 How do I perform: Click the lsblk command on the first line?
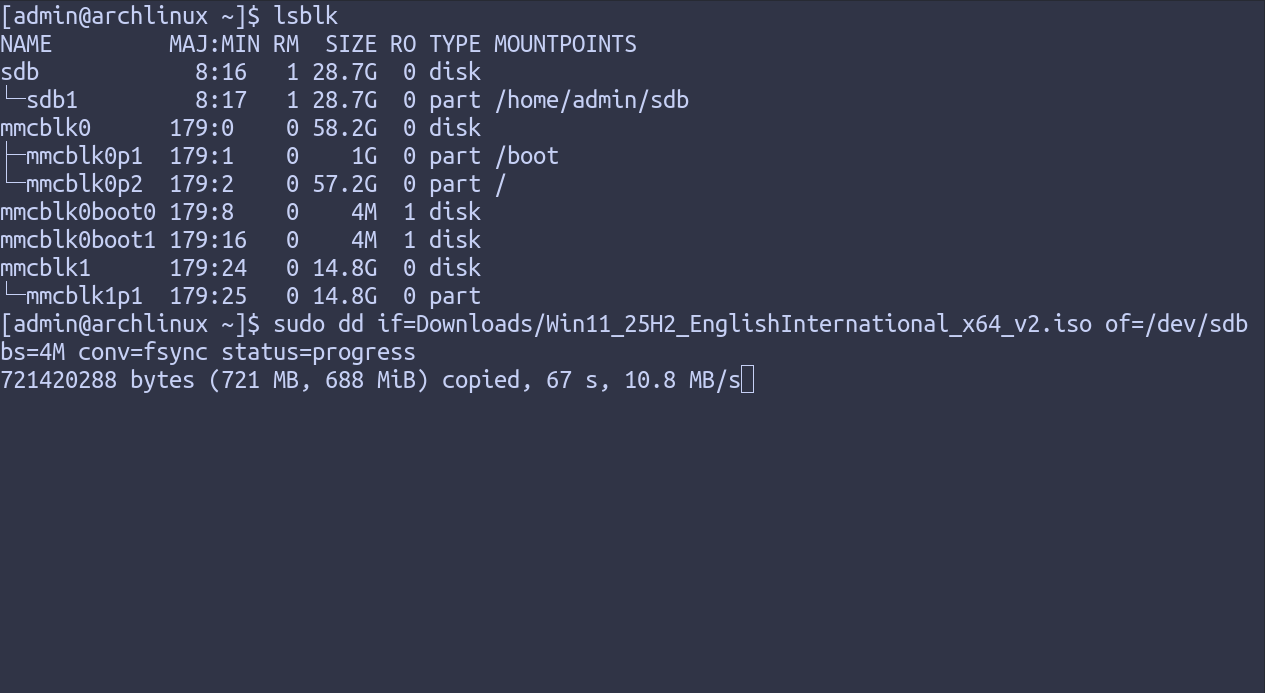click(x=305, y=16)
